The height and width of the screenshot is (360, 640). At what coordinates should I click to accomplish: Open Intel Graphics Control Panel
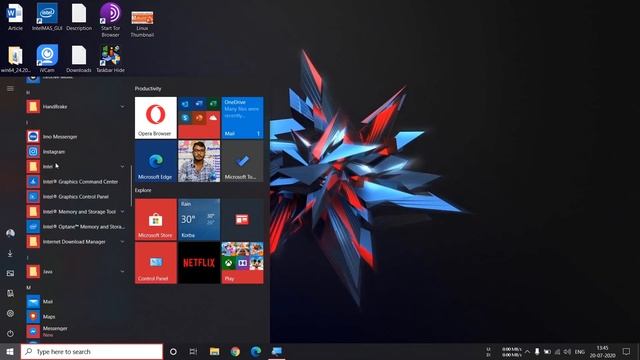pyautogui.click(x=76, y=197)
